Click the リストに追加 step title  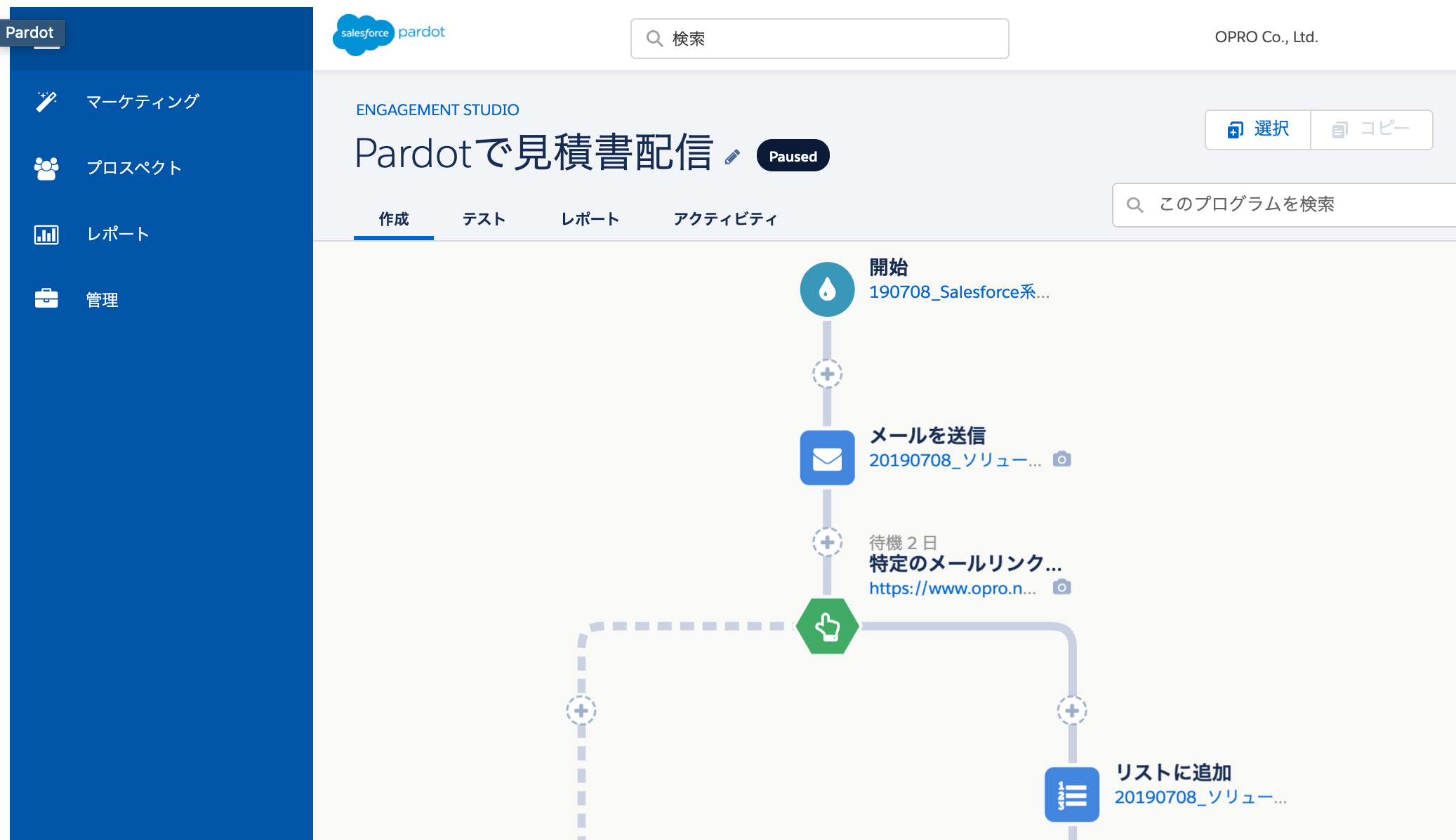tap(1173, 773)
